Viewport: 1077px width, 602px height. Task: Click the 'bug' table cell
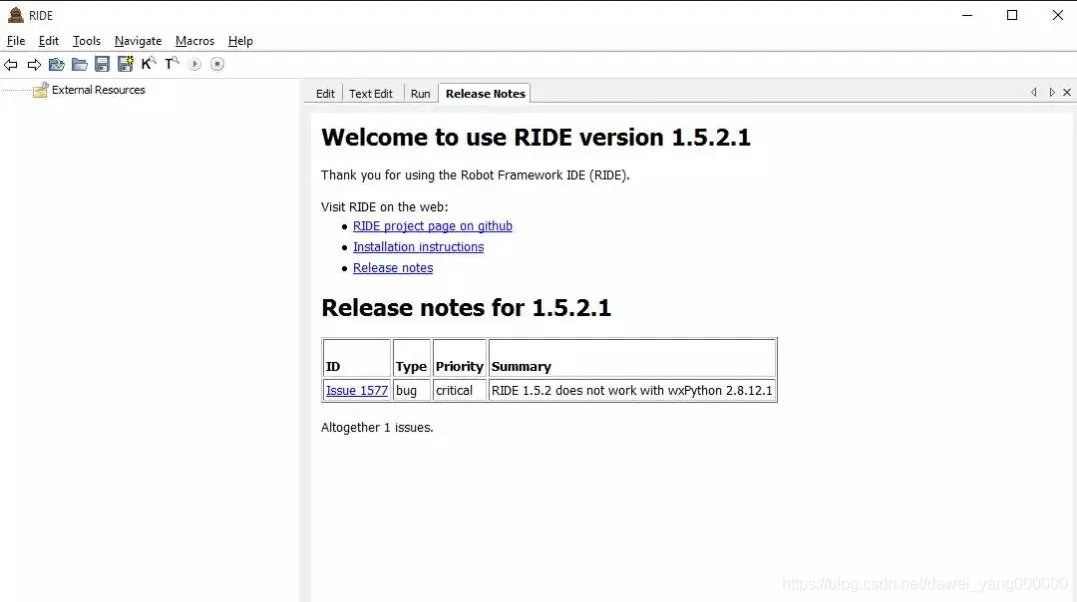411,390
